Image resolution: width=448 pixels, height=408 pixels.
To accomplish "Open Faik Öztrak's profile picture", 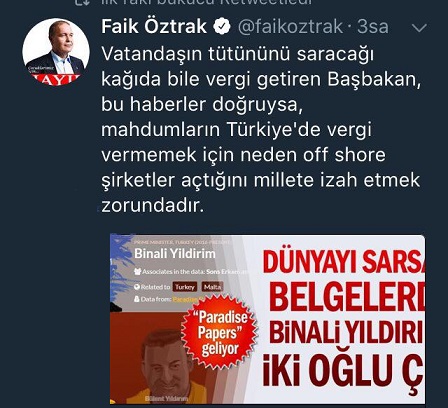I will pyautogui.click(x=56, y=52).
